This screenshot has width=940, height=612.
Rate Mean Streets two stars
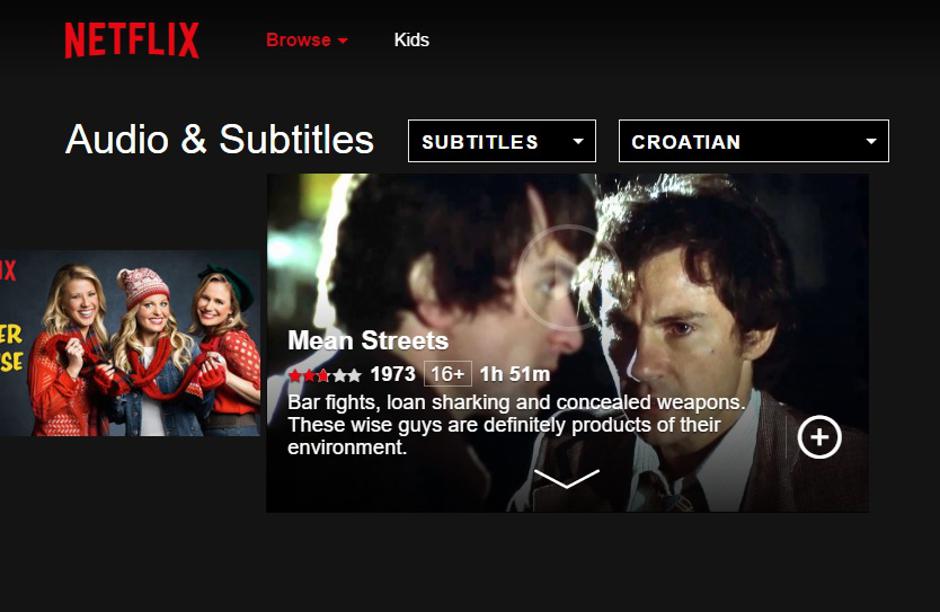coord(309,375)
